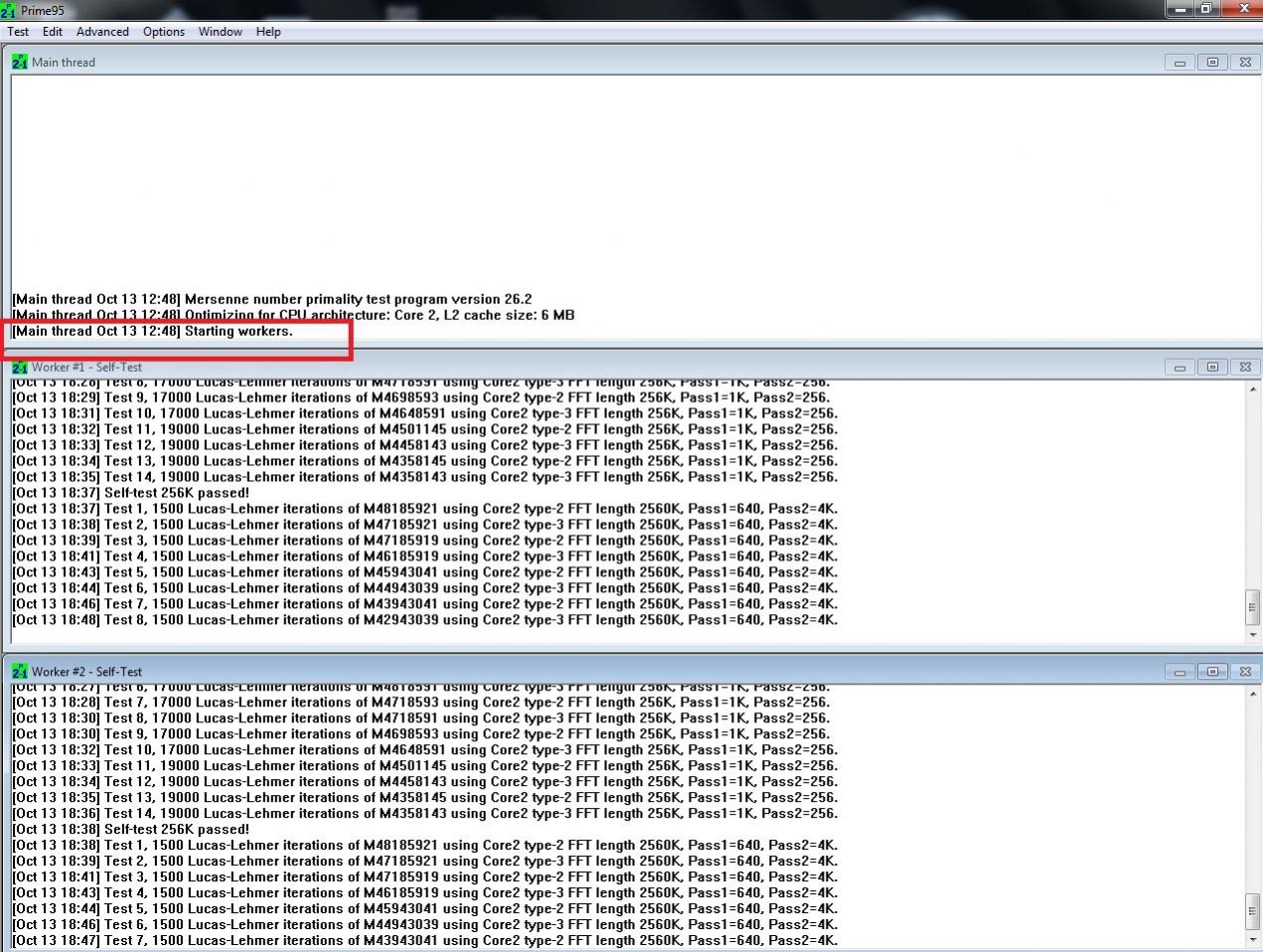
Task: Click Worker #2 line Test 7 M43943041 2560K
Action: 425,940
